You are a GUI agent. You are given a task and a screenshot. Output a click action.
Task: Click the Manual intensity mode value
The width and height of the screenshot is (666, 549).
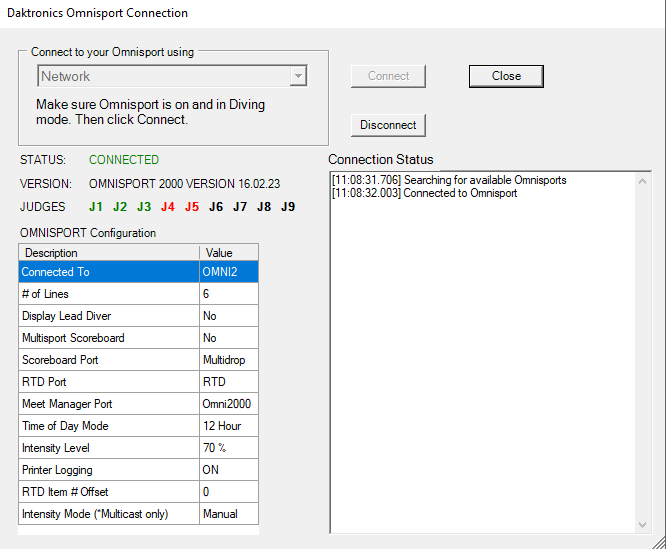[229, 514]
